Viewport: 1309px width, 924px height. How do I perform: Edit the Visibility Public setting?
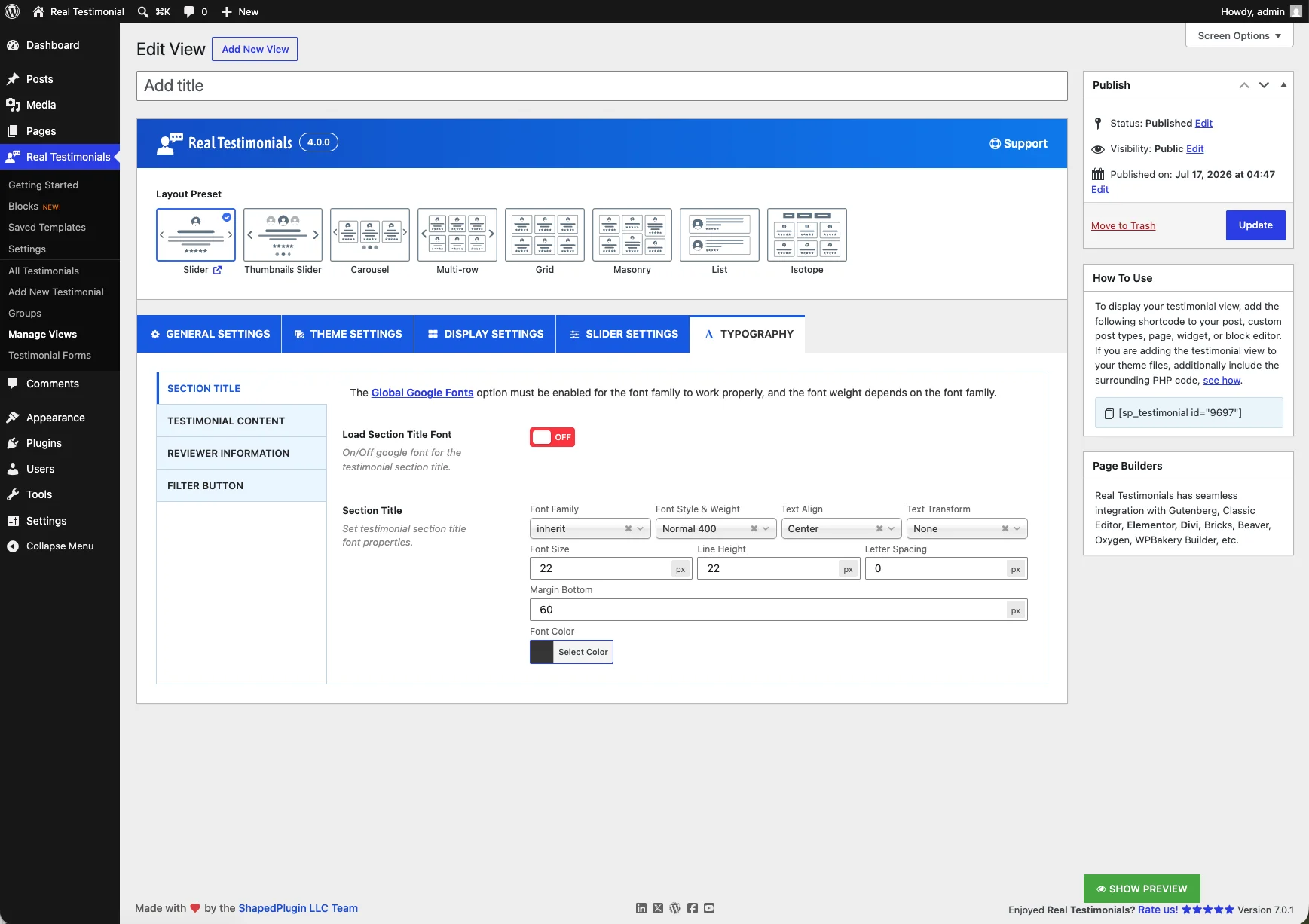click(x=1195, y=149)
